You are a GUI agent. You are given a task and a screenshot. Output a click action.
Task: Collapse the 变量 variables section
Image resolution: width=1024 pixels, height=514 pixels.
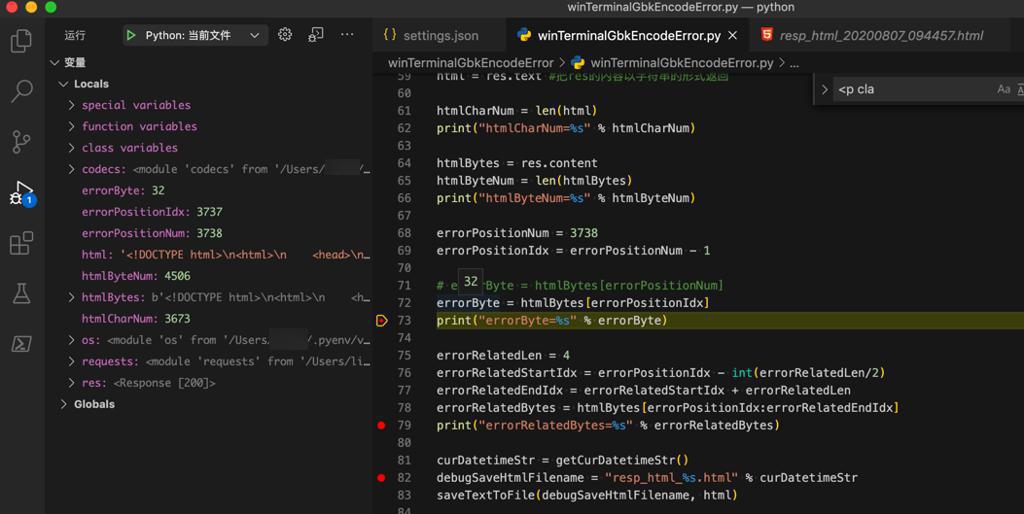point(55,63)
